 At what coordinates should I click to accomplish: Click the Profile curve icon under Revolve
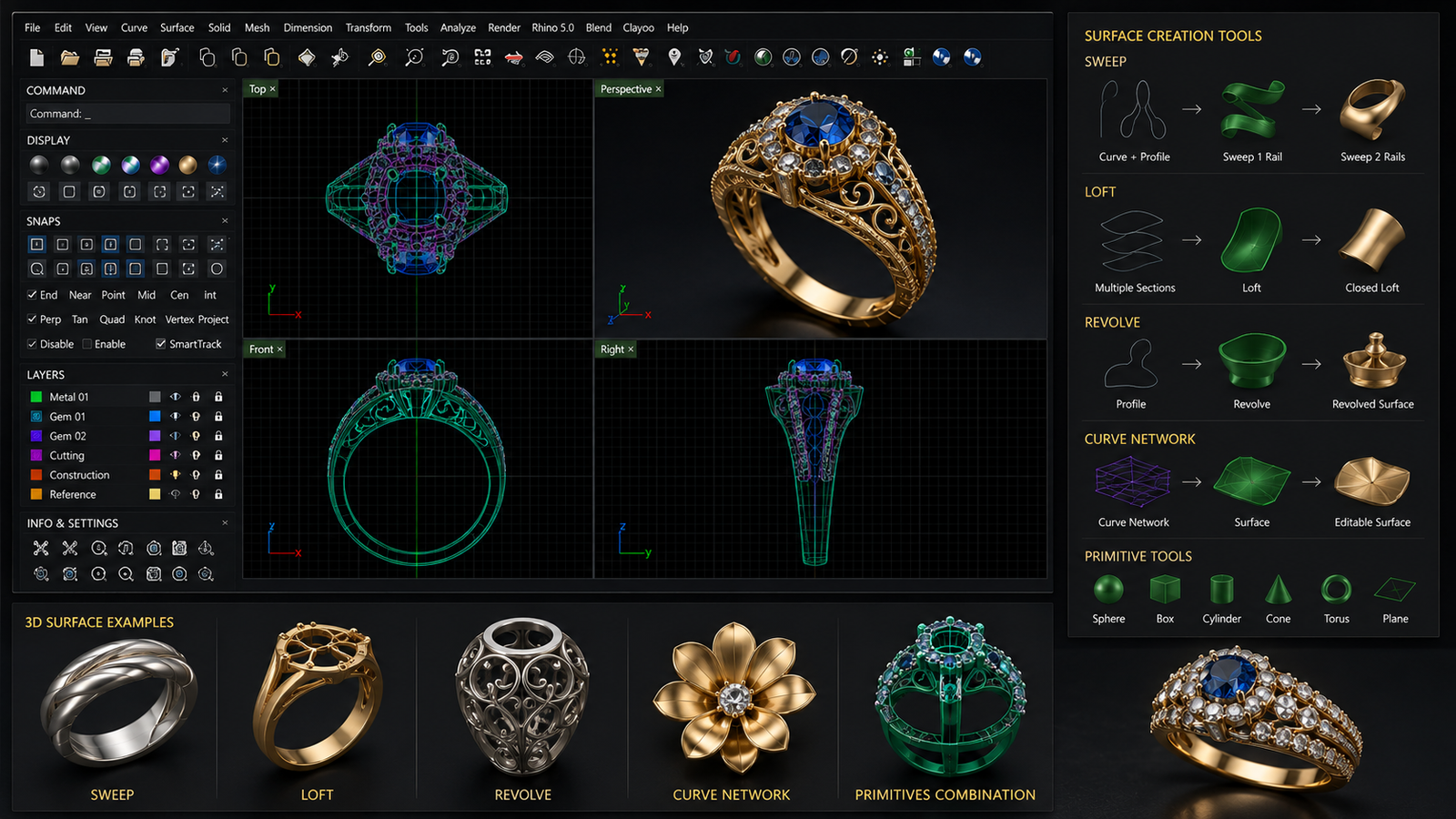(1131, 364)
